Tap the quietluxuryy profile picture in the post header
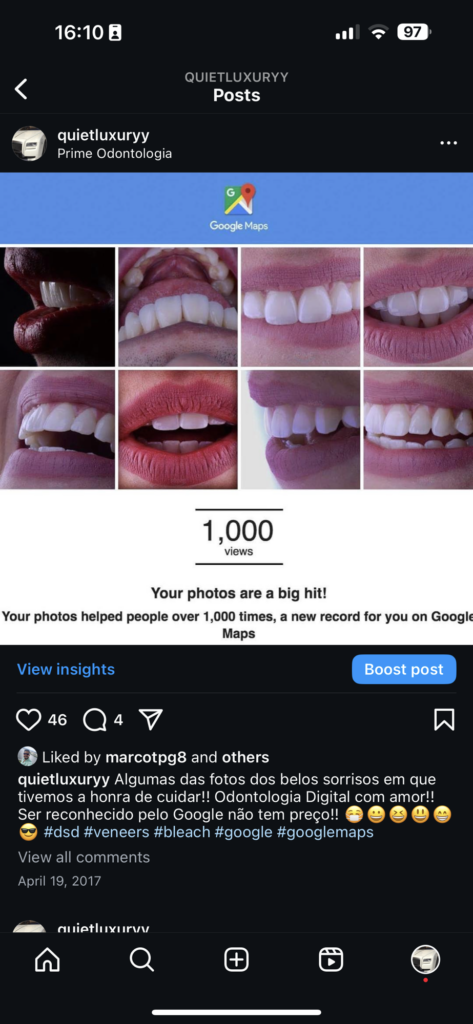473x1024 pixels. point(29,144)
